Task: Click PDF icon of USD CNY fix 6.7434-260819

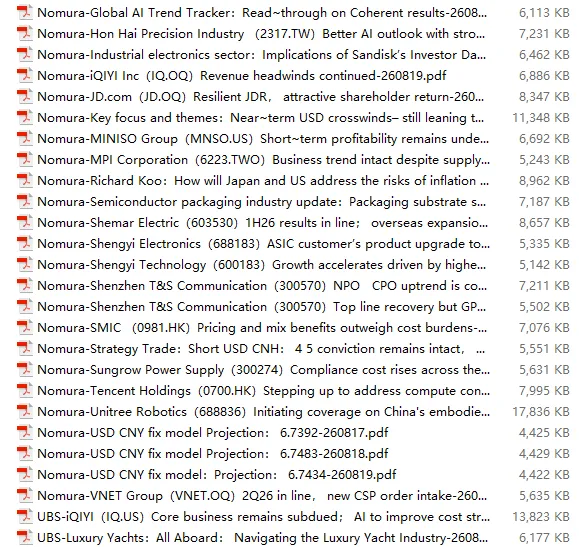Action: coord(25,475)
